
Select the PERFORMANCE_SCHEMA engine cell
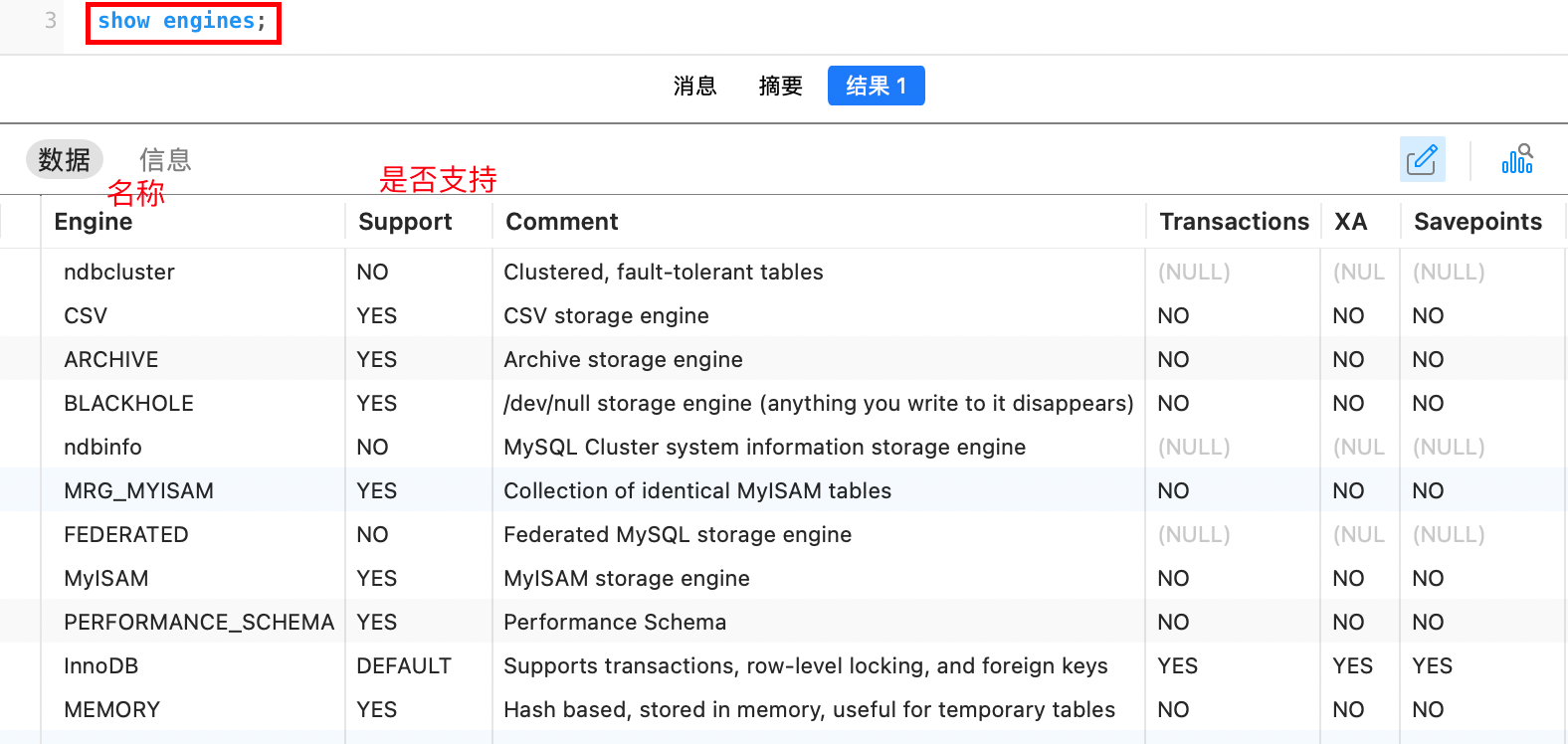point(199,622)
